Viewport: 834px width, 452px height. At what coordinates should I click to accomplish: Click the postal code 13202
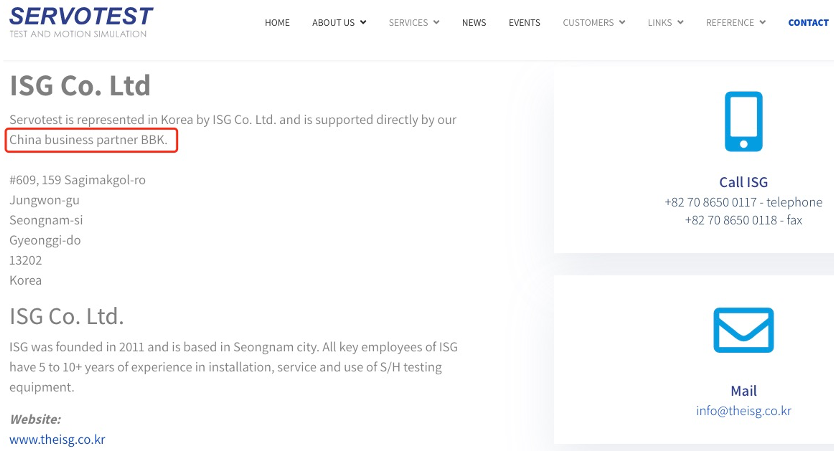click(x=26, y=261)
